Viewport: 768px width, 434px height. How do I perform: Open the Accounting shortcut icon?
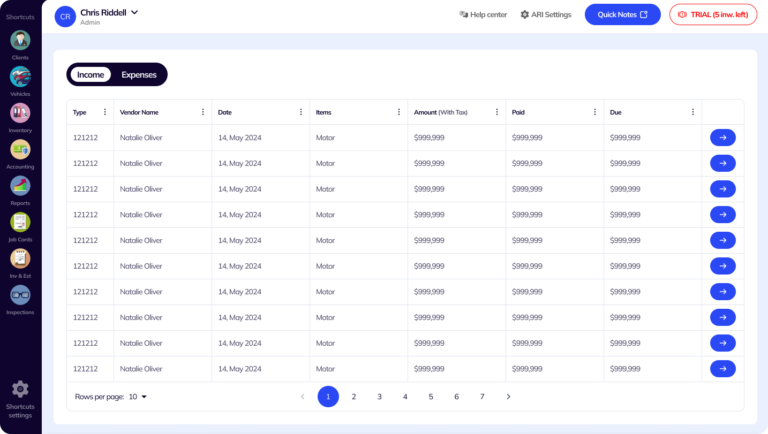pyautogui.click(x=20, y=150)
